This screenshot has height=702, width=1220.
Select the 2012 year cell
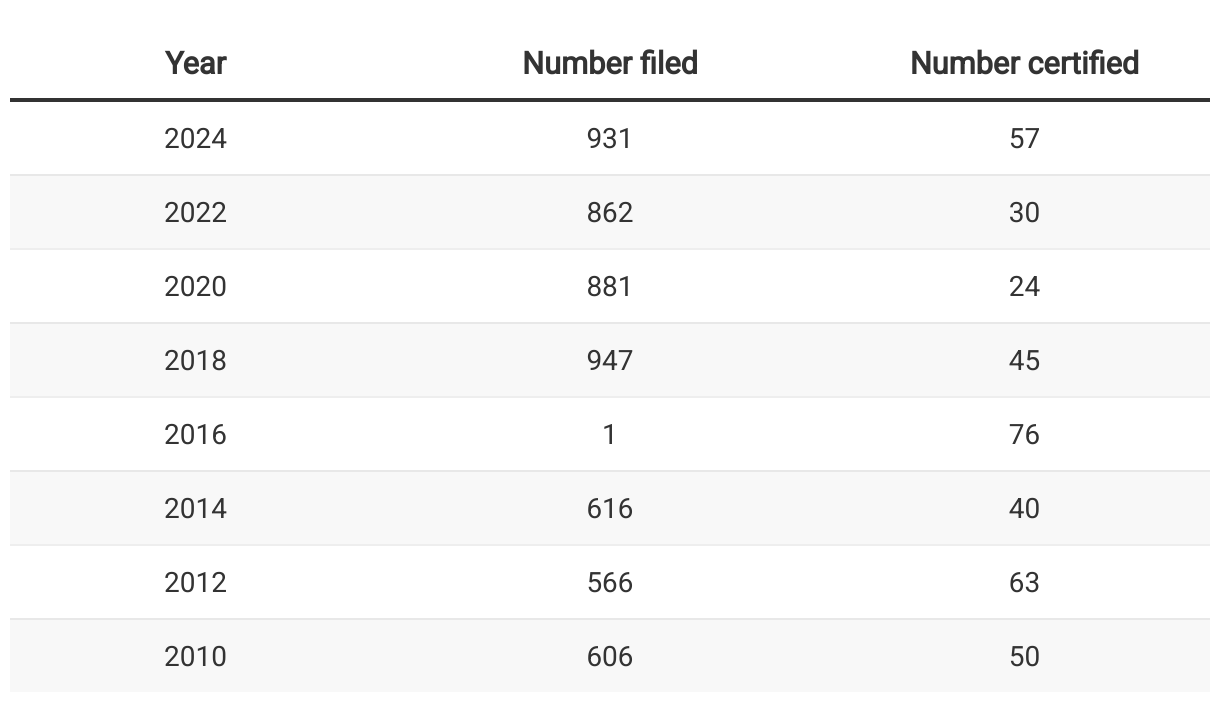(x=196, y=582)
